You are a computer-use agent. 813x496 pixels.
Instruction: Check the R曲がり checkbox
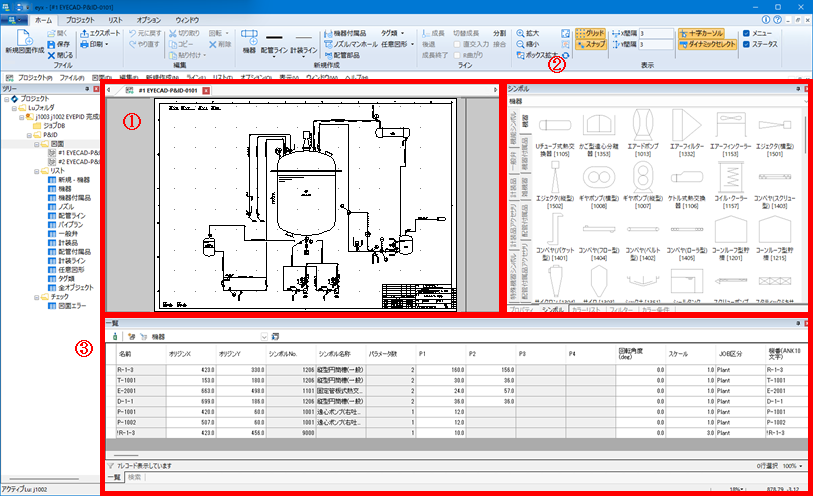coord(456,55)
